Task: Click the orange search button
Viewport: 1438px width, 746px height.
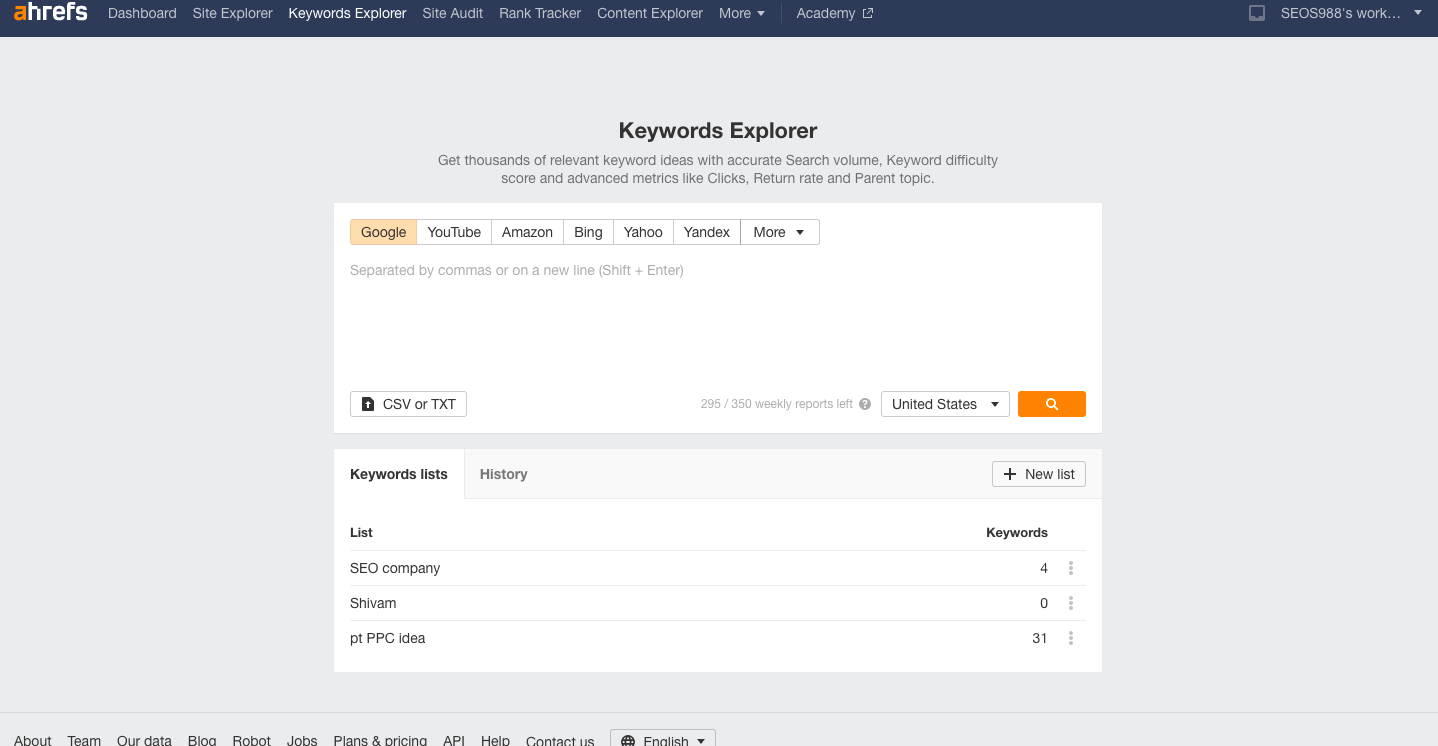Action: 1052,404
